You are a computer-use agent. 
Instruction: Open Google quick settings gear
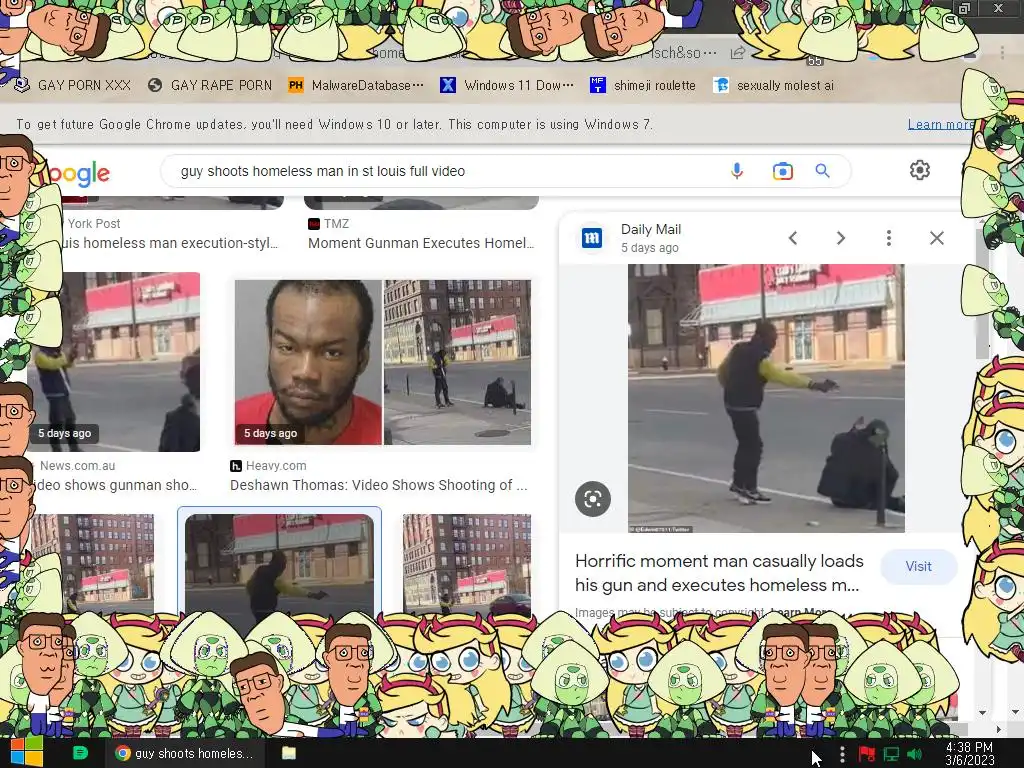[920, 170]
